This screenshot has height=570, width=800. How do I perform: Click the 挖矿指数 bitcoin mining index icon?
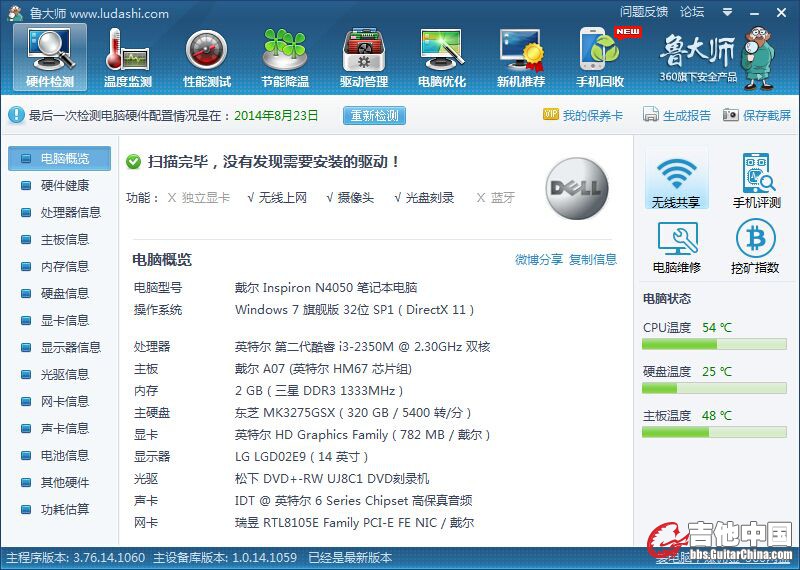[756, 247]
